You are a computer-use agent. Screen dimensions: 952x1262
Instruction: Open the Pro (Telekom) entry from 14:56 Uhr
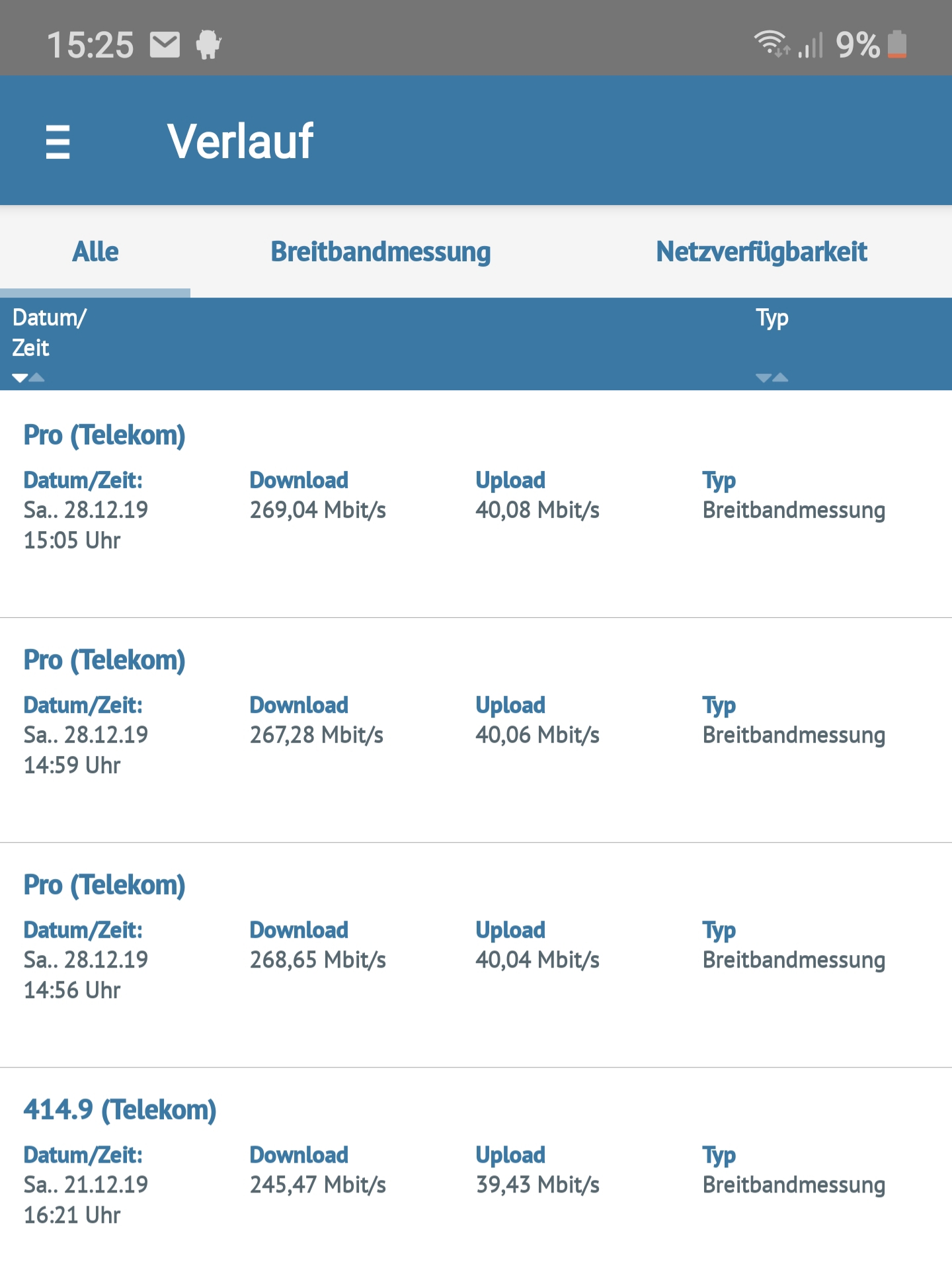(476, 955)
